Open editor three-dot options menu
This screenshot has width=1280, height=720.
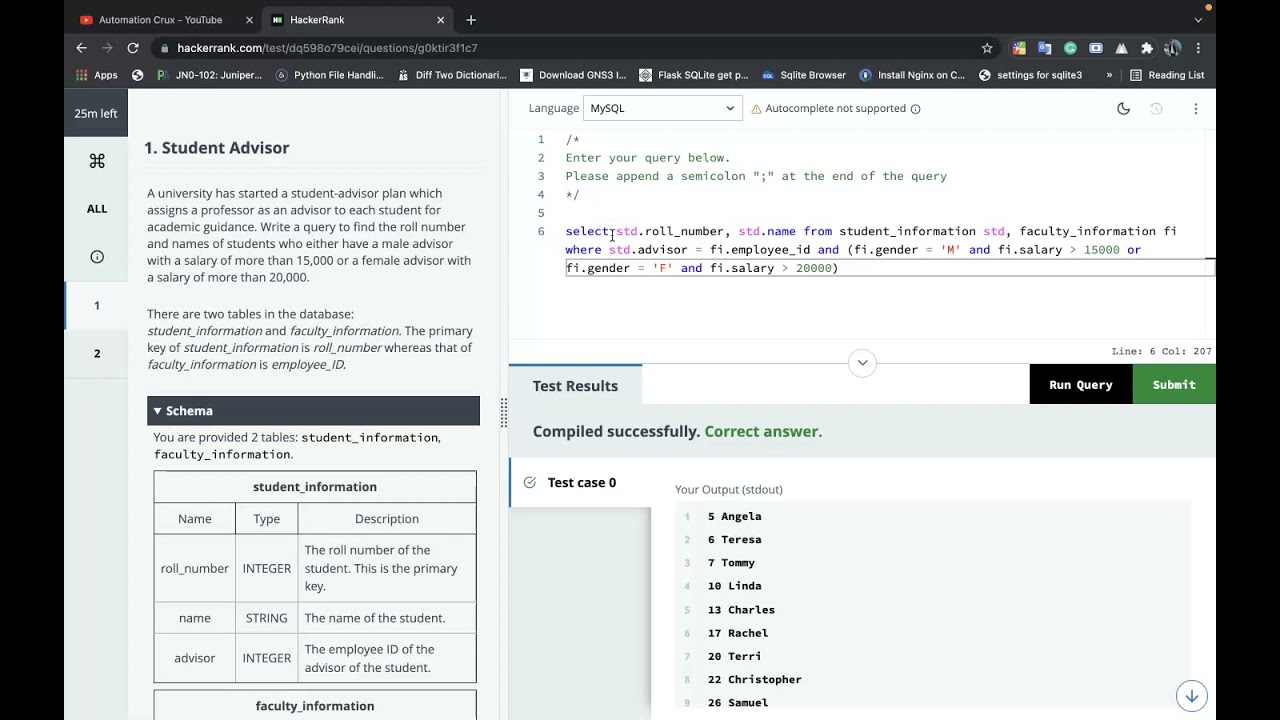1195,109
